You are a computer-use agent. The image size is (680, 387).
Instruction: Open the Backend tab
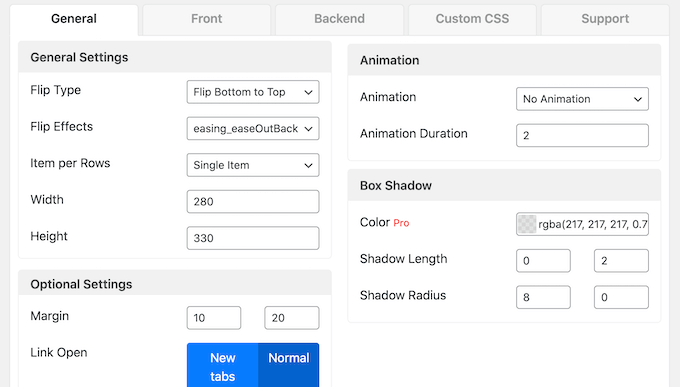click(339, 19)
